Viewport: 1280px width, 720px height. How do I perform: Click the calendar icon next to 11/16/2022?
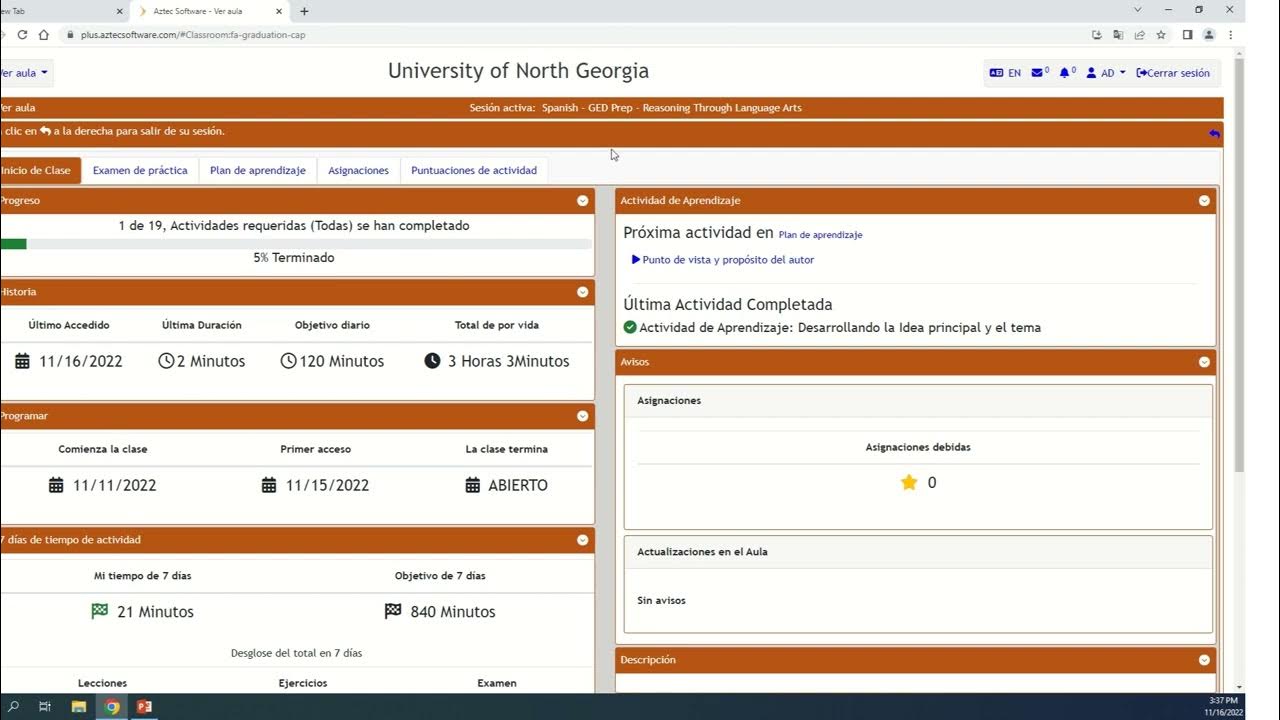(22, 361)
